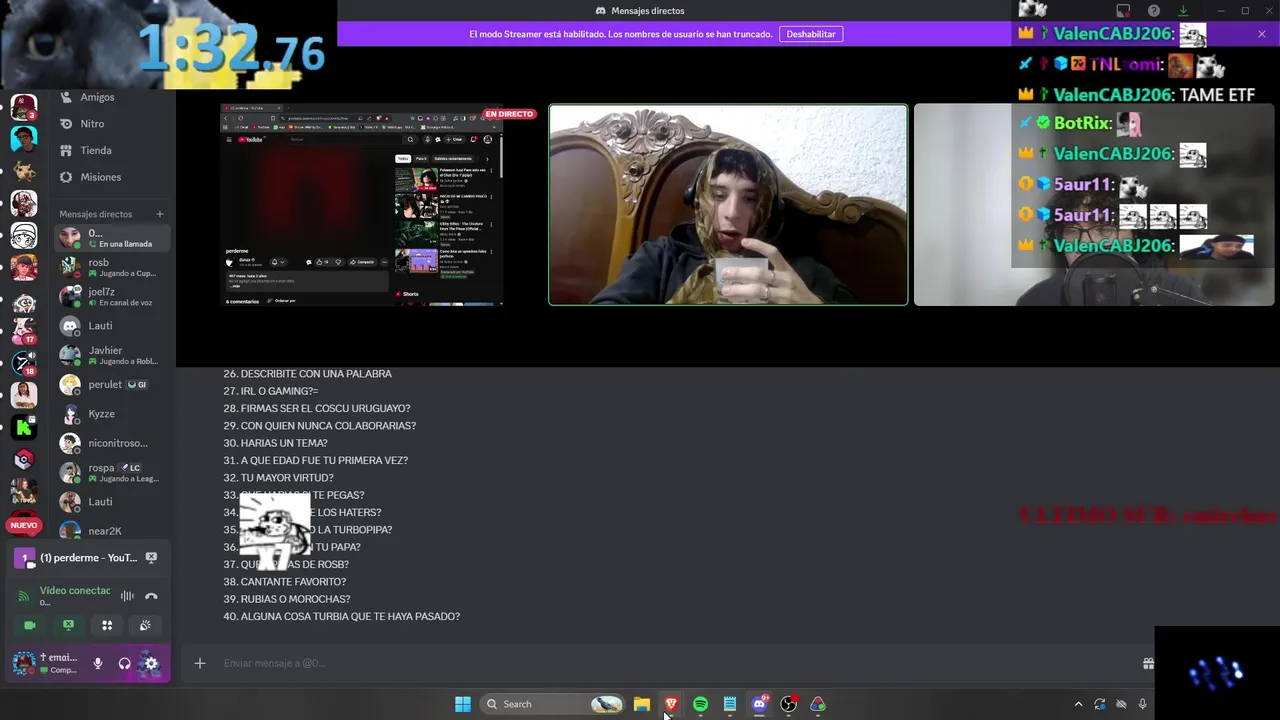The width and height of the screenshot is (1280, 720).
Task: Create a new direct message with plus icon
Action: coord(159,214)
